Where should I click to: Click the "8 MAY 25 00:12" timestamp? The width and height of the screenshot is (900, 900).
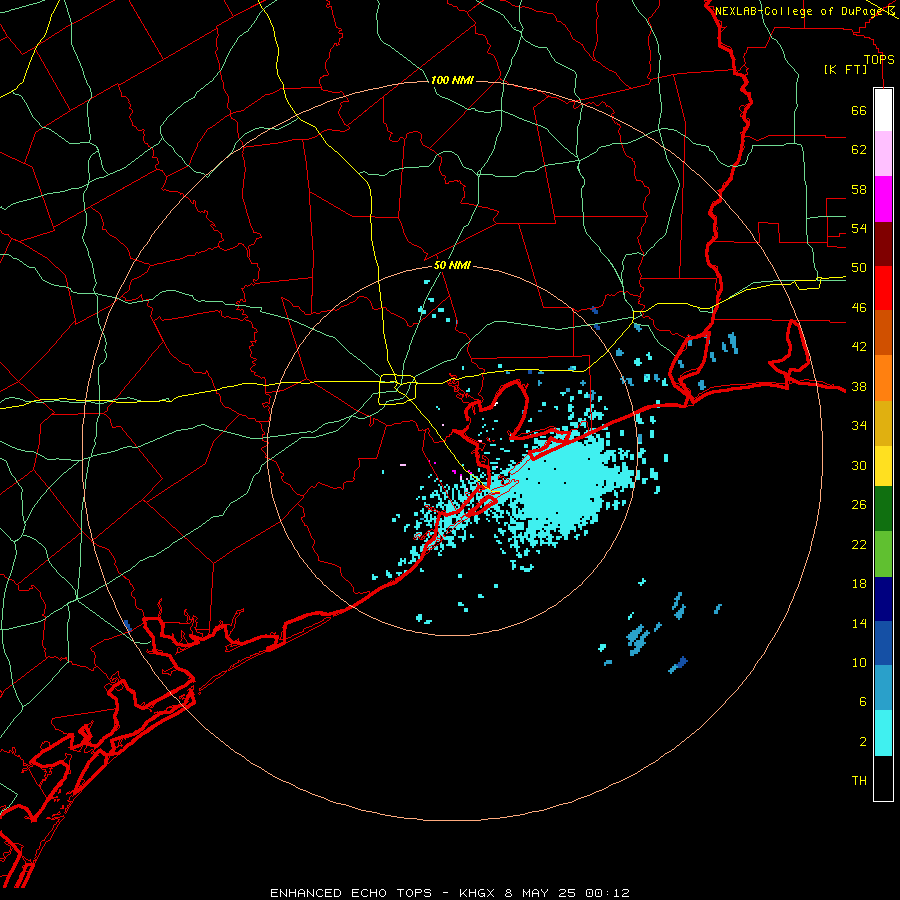(x=567, y=893)
